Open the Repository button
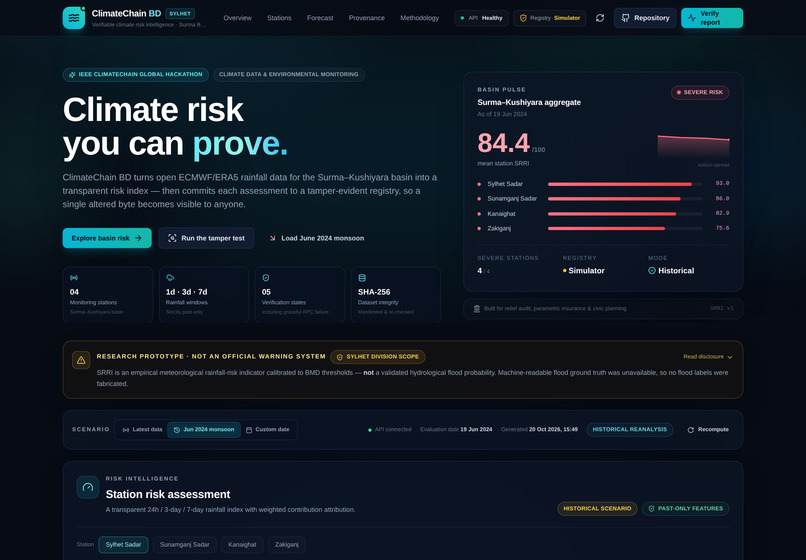 [645, 18]
